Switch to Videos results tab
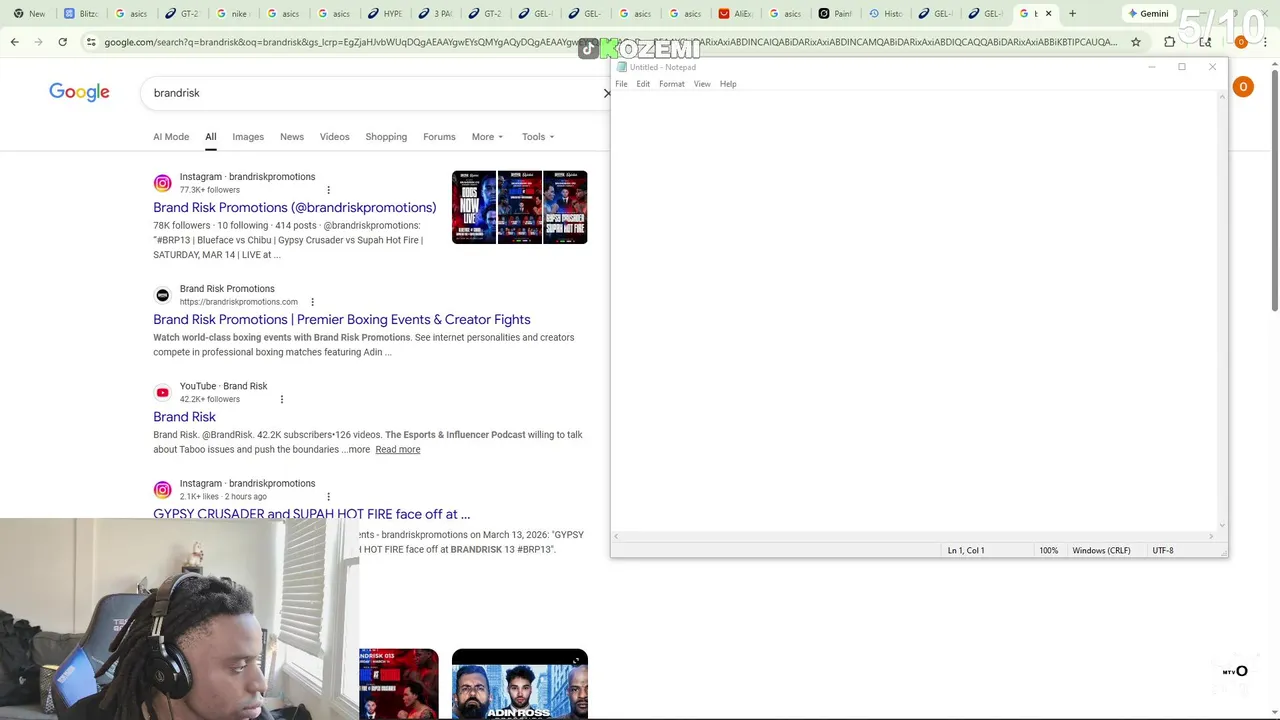1280x720 pixels. [x=334, y=137]
